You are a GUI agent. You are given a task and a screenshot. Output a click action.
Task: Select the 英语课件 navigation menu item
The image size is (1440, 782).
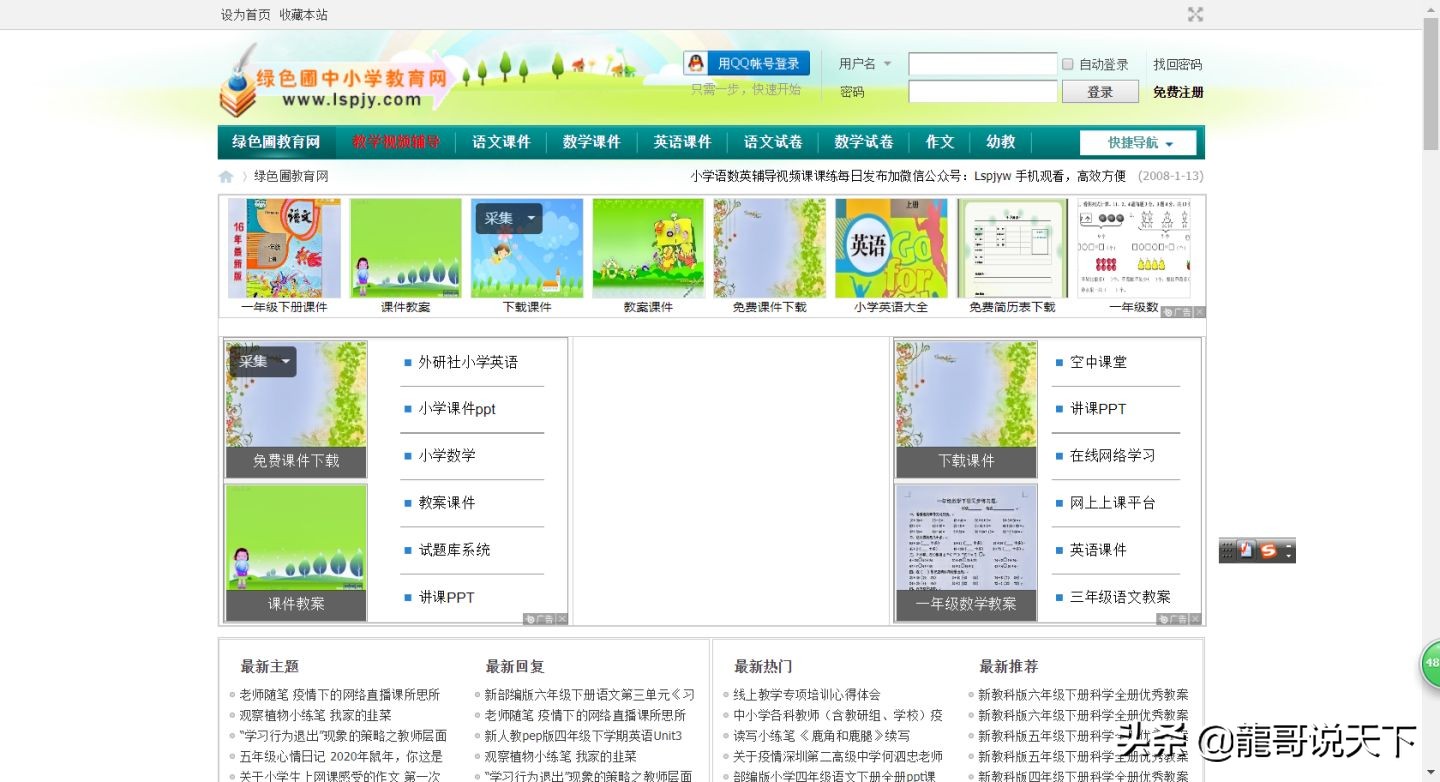coord(682,141)
